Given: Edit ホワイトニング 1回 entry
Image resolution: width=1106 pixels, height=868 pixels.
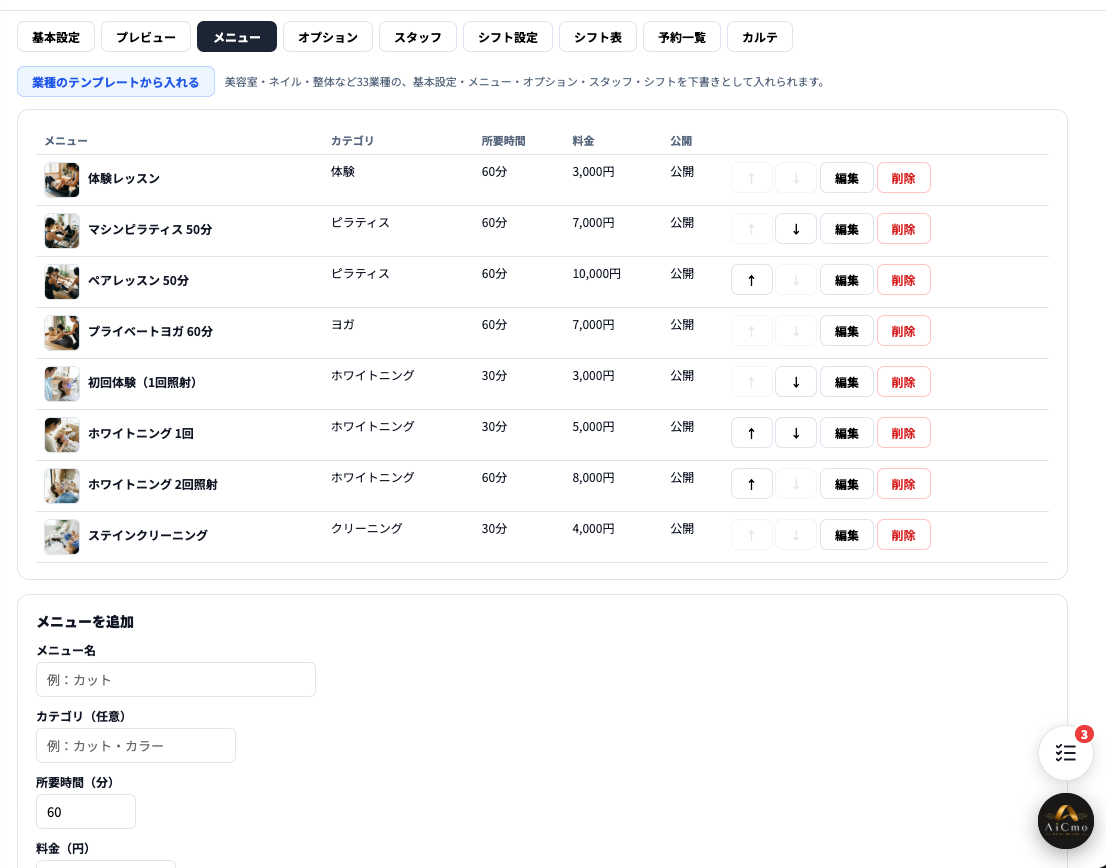Looking at the screenshot, I should 846,433.
